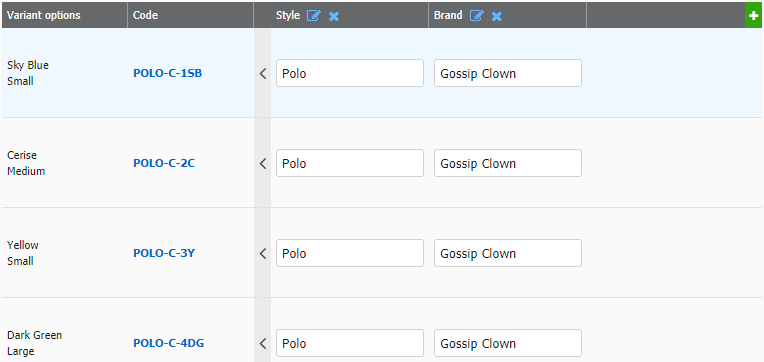Collapse arrow on Yellow Small row
Viewport: 764px width, 362px height.
pos(263,253)
